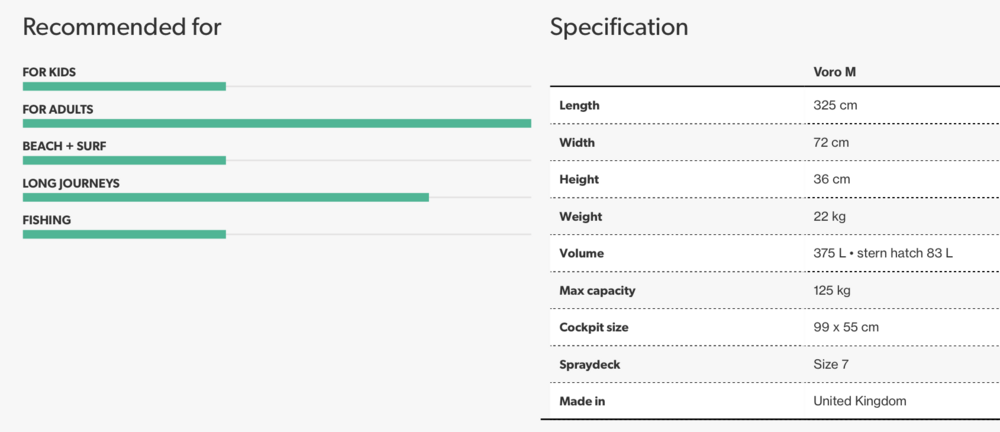This screenshot has width=1000, height=432.
Task: Click the "Specification" heading
Action: coord(619,27)
